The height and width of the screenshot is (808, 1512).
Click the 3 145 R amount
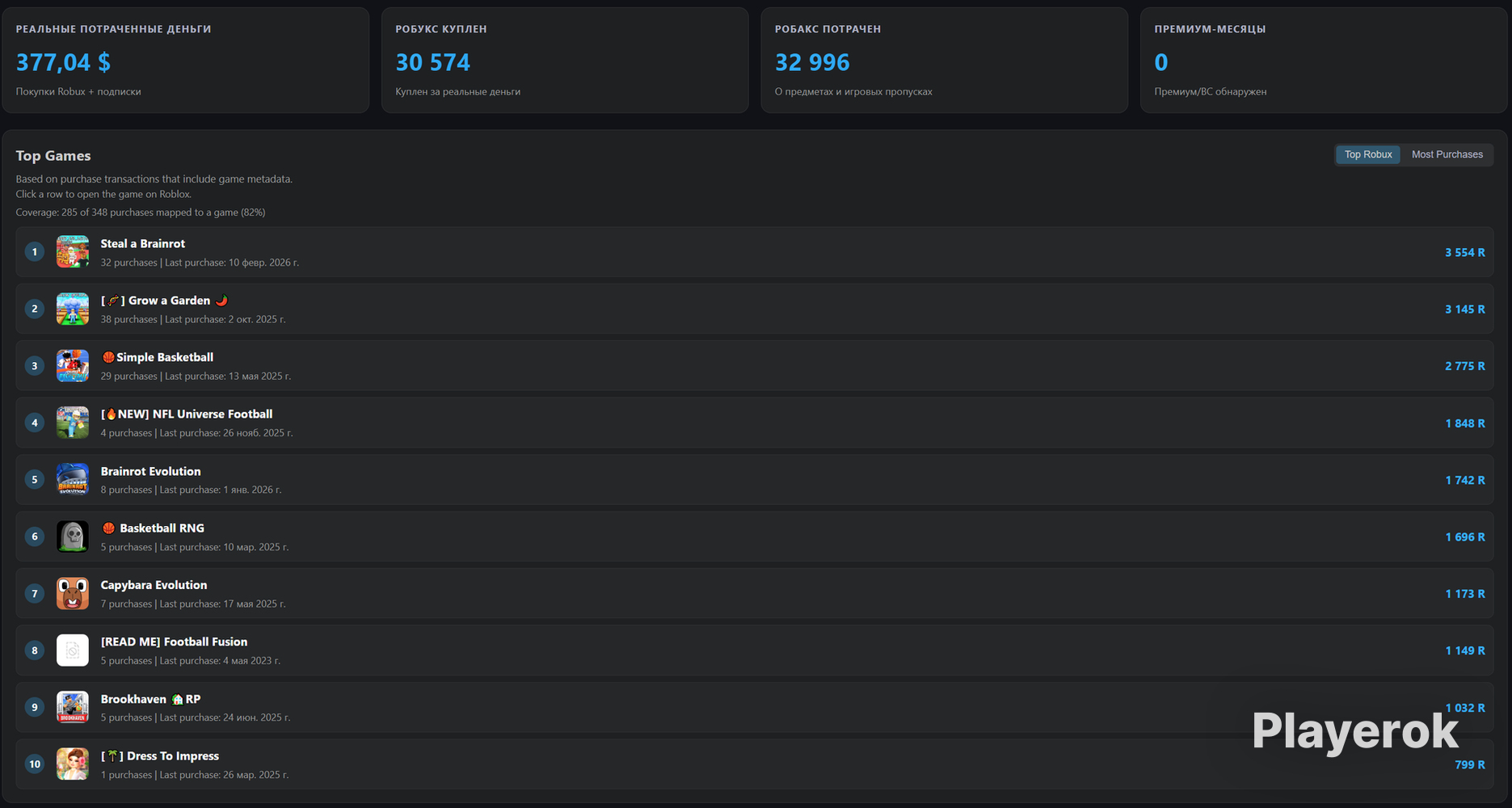point(1465,309)
